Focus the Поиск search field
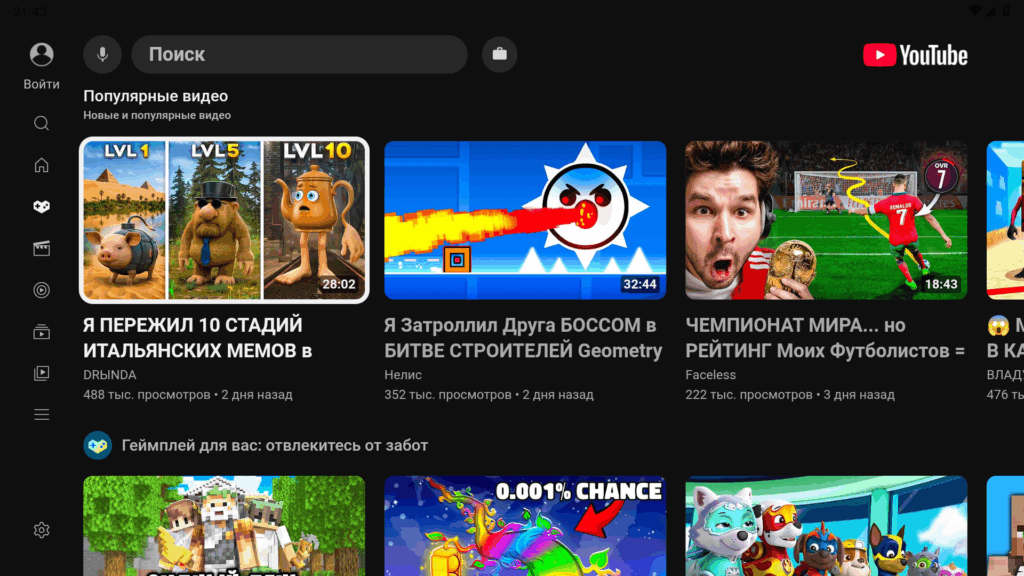Image resolution: width=1024 pixels, height=576 pixels. point(300,54)
